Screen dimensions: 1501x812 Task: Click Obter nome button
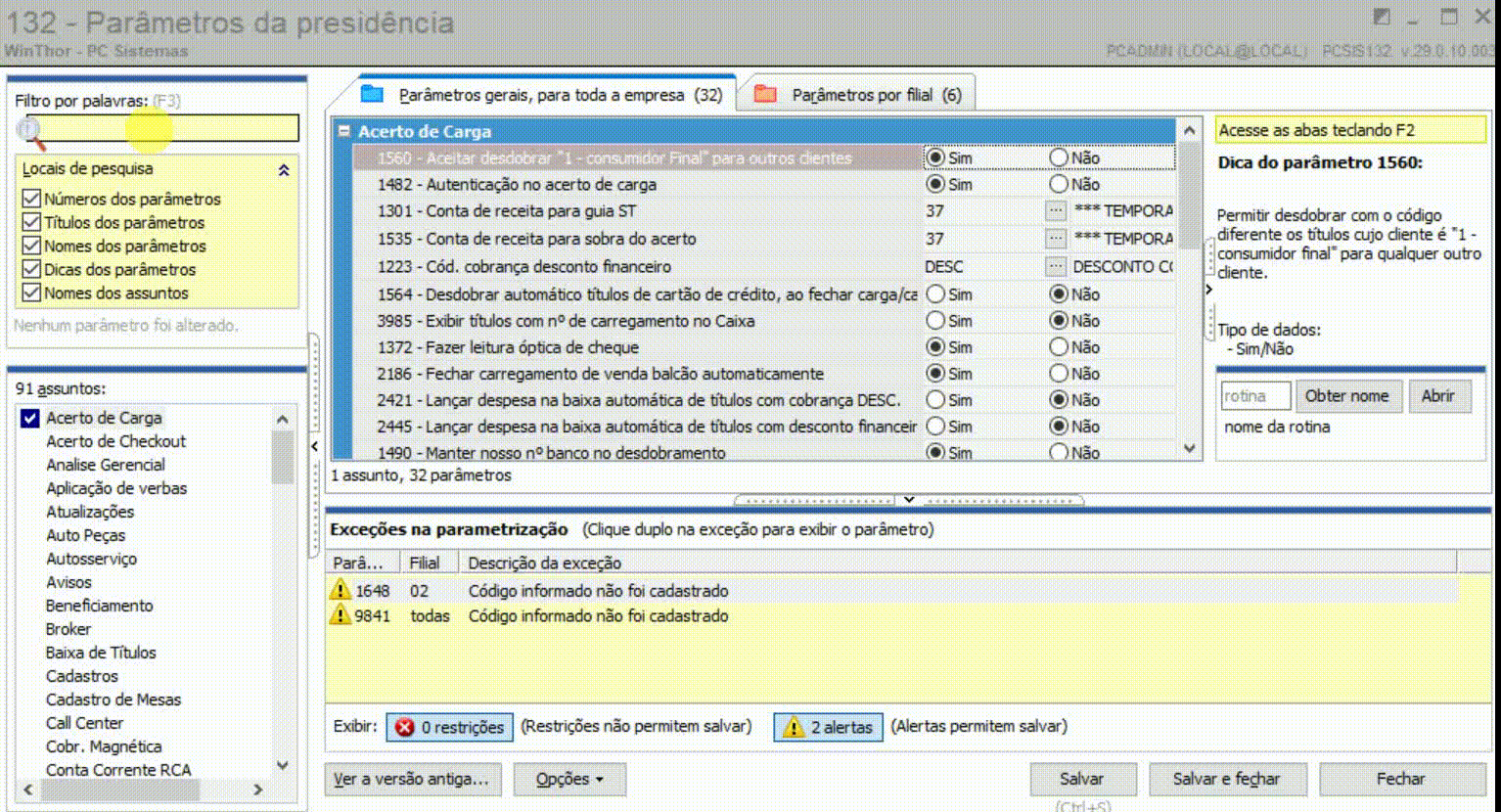tap(1347, 396)
